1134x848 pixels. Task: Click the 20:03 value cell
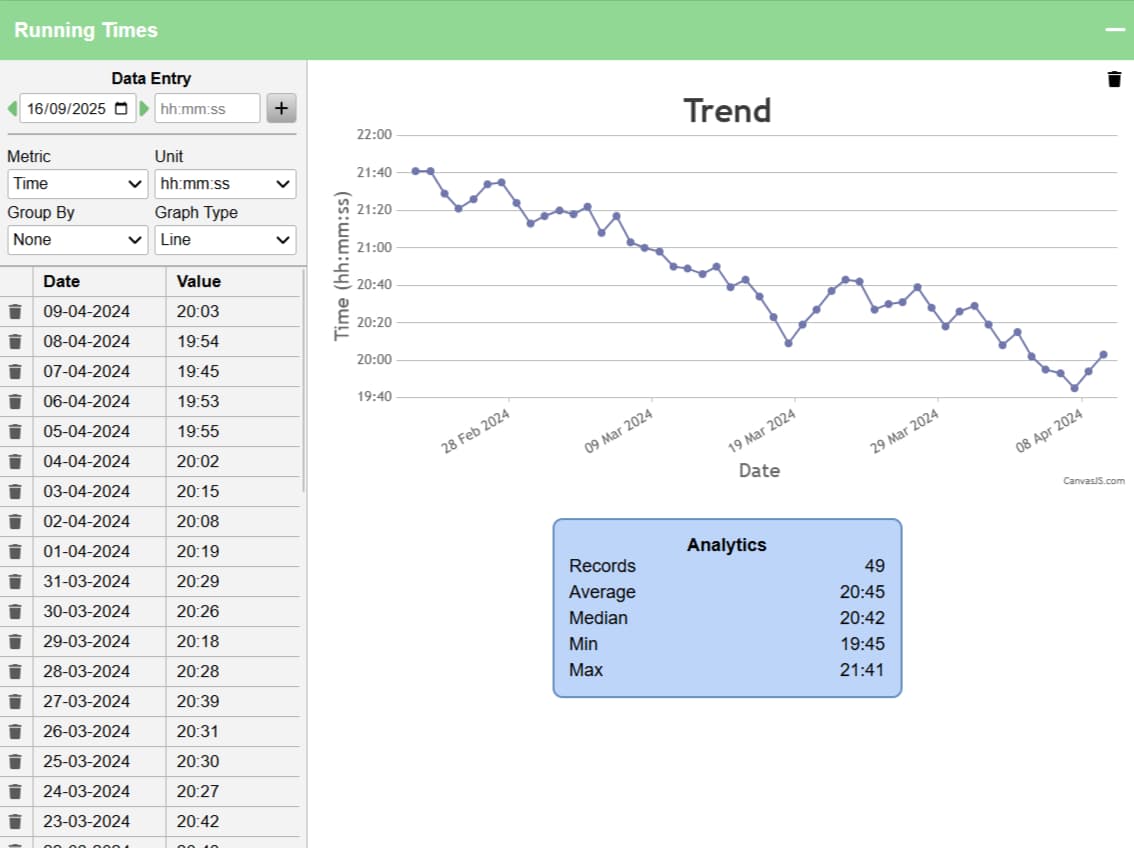(233, 312)
